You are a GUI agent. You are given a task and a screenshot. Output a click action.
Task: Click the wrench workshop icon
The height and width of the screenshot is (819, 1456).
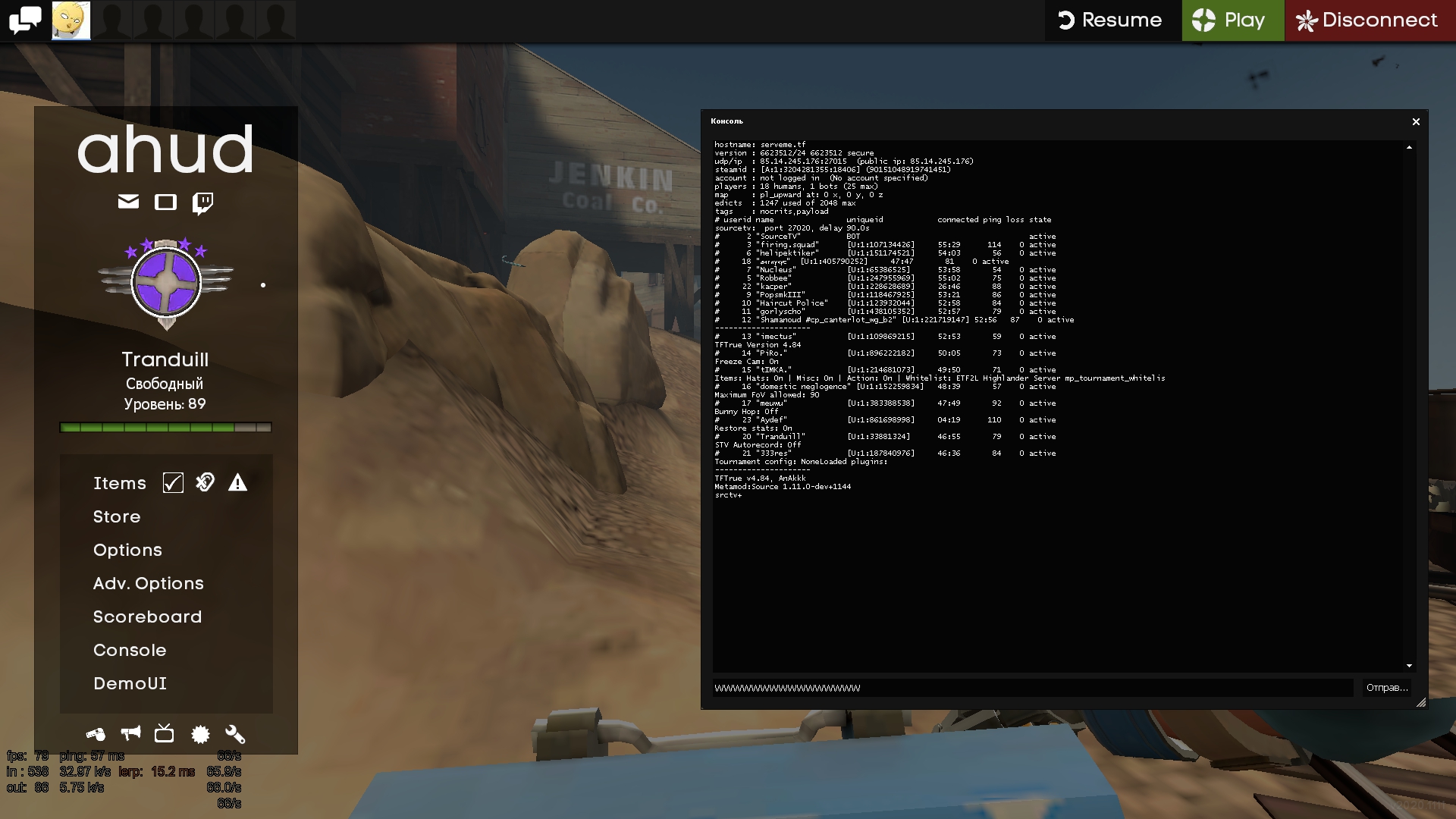pos(235,734)
